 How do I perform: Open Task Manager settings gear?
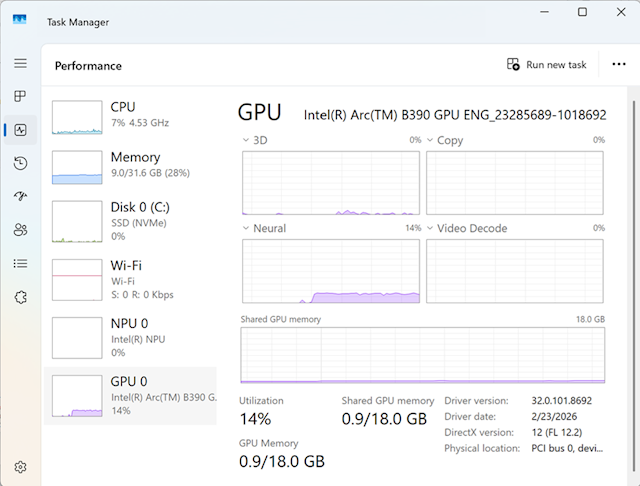(x=20, y=467)
